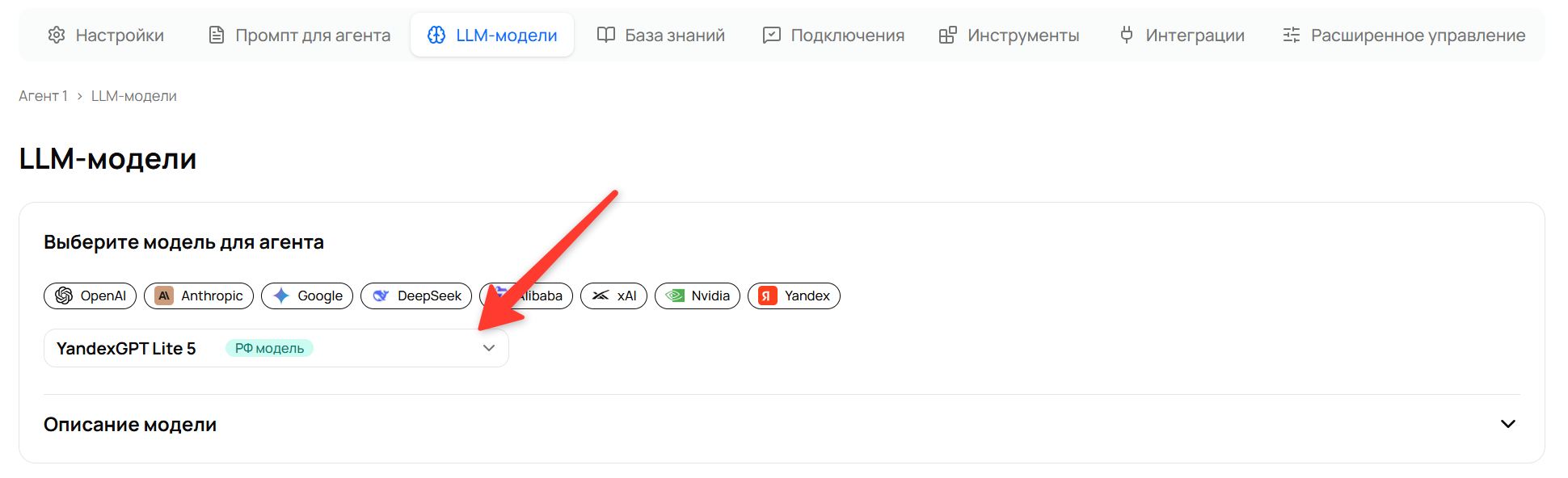The height and width of the screenshot is (478, 1568).
Task: Click the Описание модели chevron
Action: [x=1508, y=424]
